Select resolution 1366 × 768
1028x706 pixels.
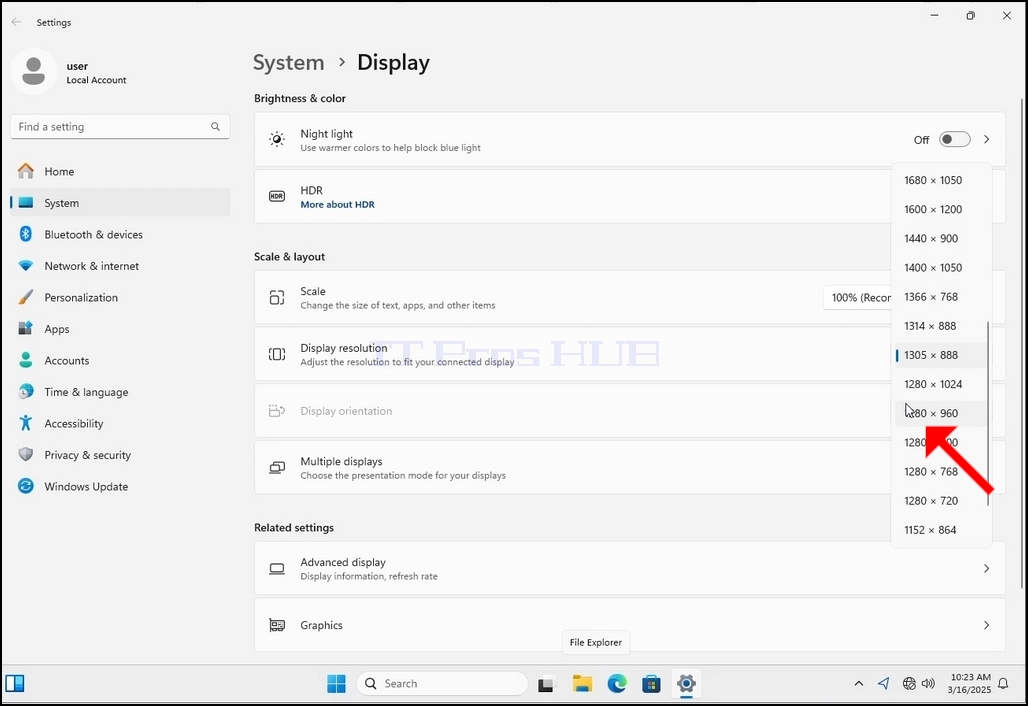[940, 297]
